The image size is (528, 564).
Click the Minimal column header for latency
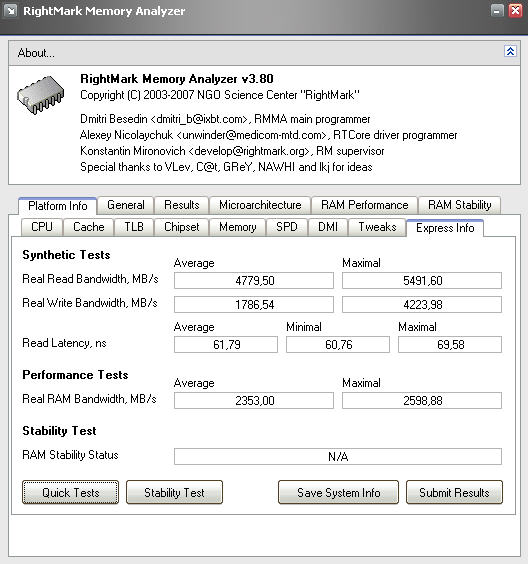(x=304, y=327)
